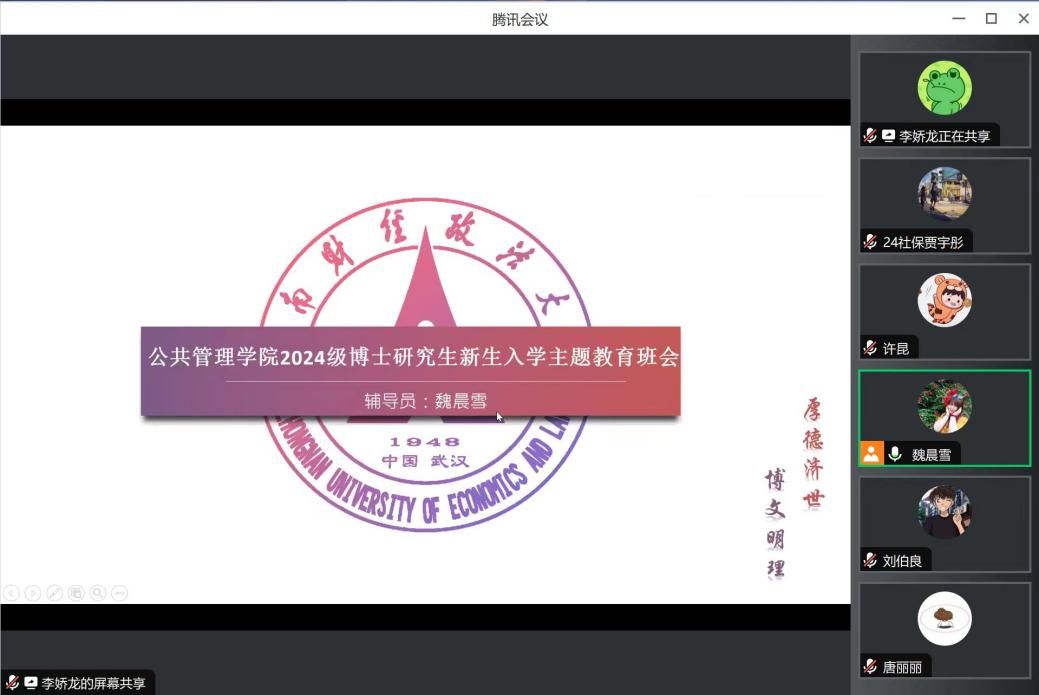
Task: Click the name label 24社保贾宇彤
Action: [x=923, y=242]
